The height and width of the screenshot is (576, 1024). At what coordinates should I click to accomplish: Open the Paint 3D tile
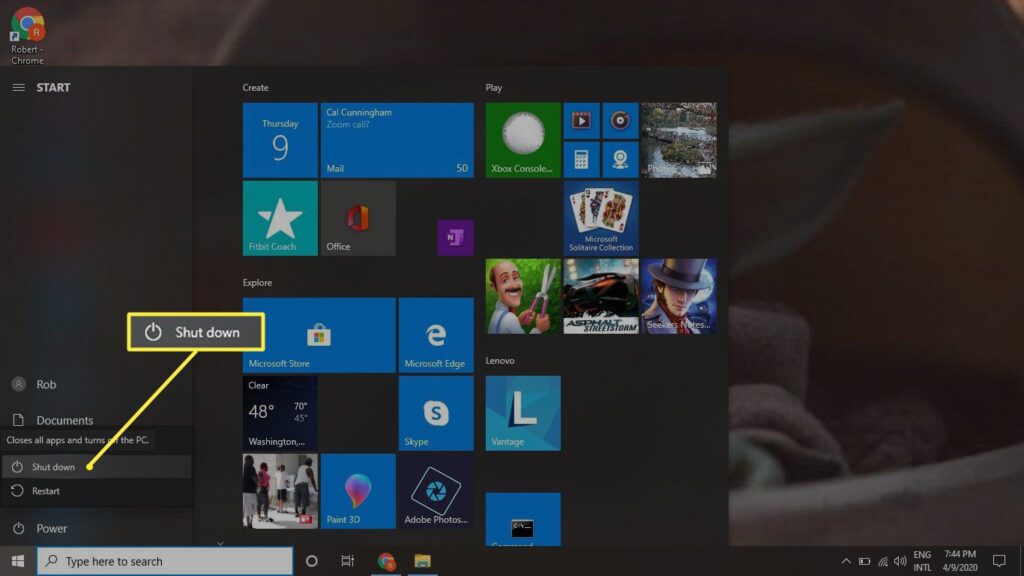358,491
